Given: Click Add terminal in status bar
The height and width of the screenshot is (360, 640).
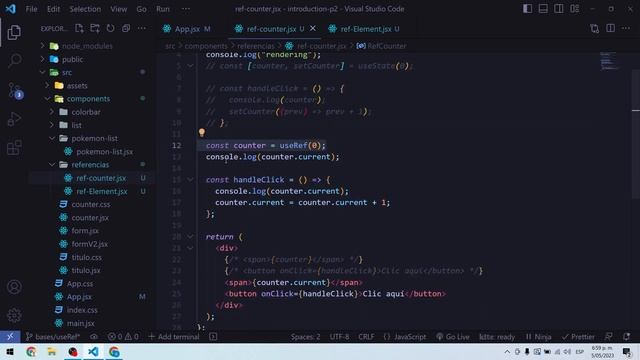Looking at the screenshot, I should pyautogui.click(x=174, y=337).
